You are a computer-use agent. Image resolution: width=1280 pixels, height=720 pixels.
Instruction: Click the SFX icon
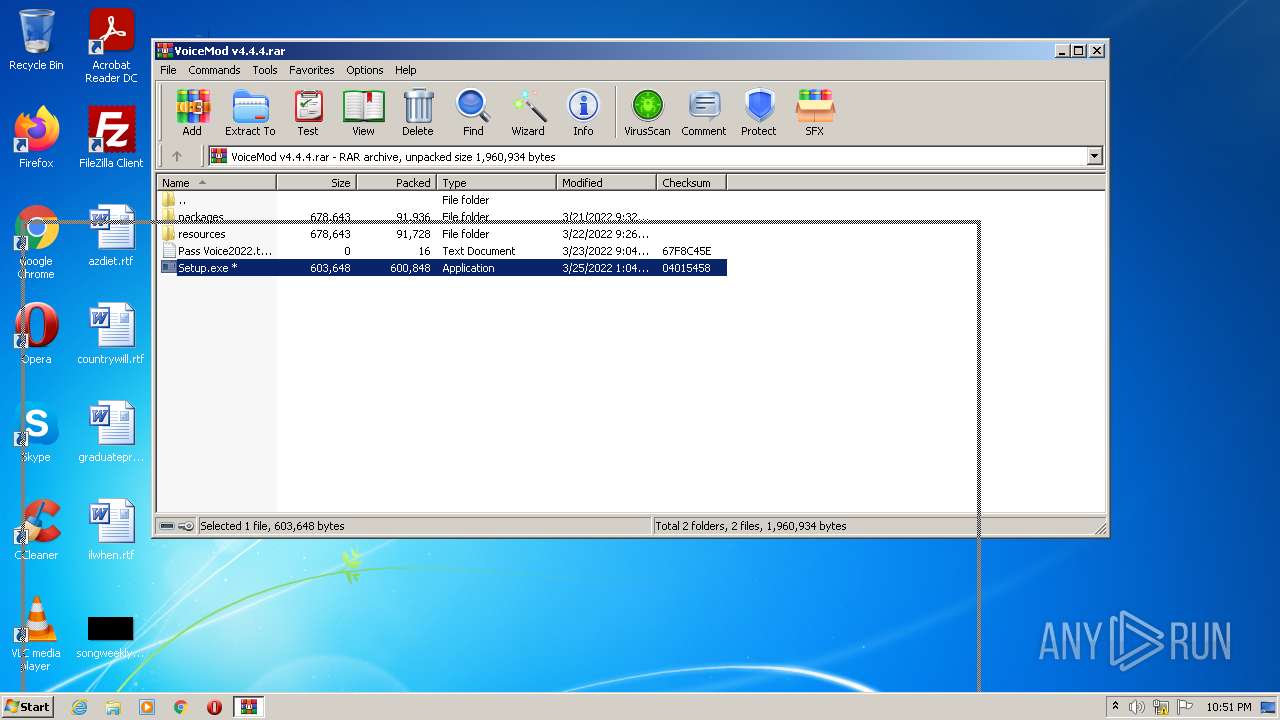[x=815, y=112]
